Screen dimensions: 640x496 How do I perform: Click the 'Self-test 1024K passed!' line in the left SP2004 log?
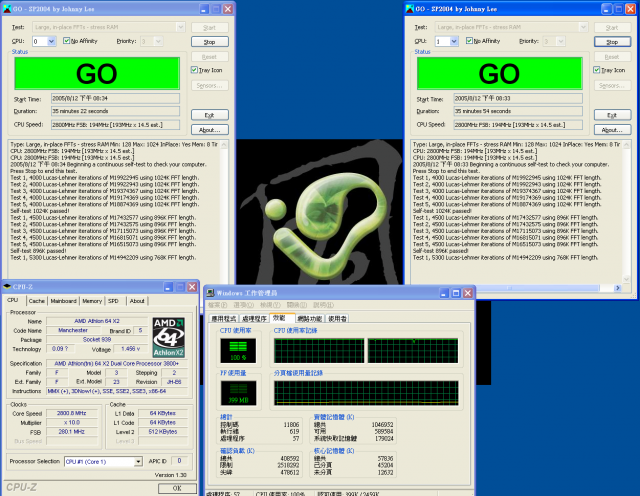40,211
